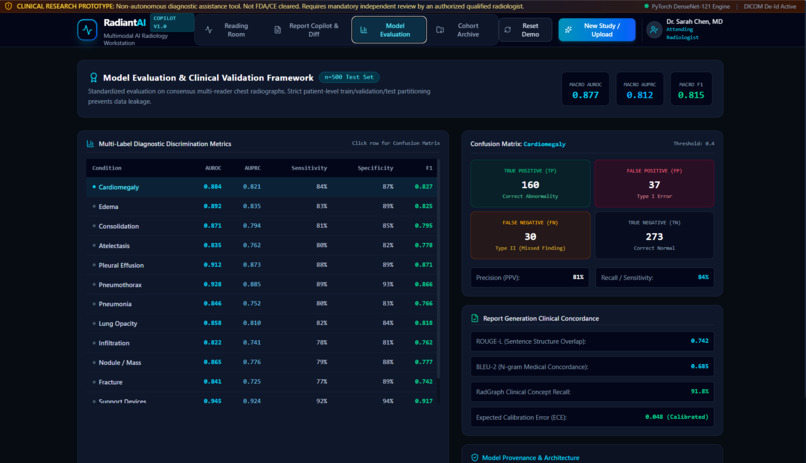The image size is (806, 463).
Task: Click the Precision (PPV) 81% box
Action: (x=530, y=277)
